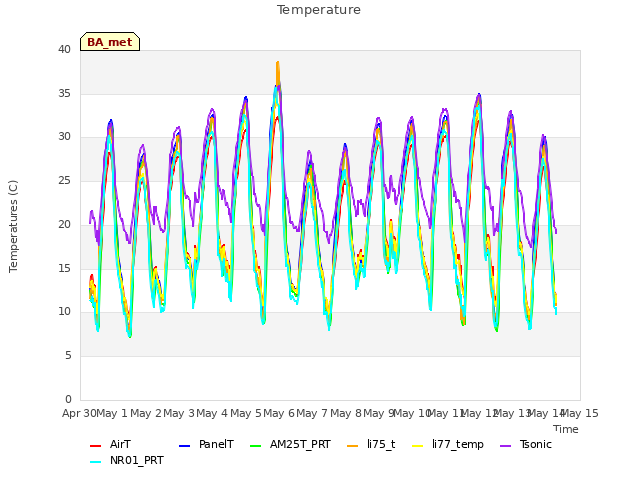Click the 35 y-axis tick label
Image resolution: width=640 pixels, height=480 pixels.
64,93
